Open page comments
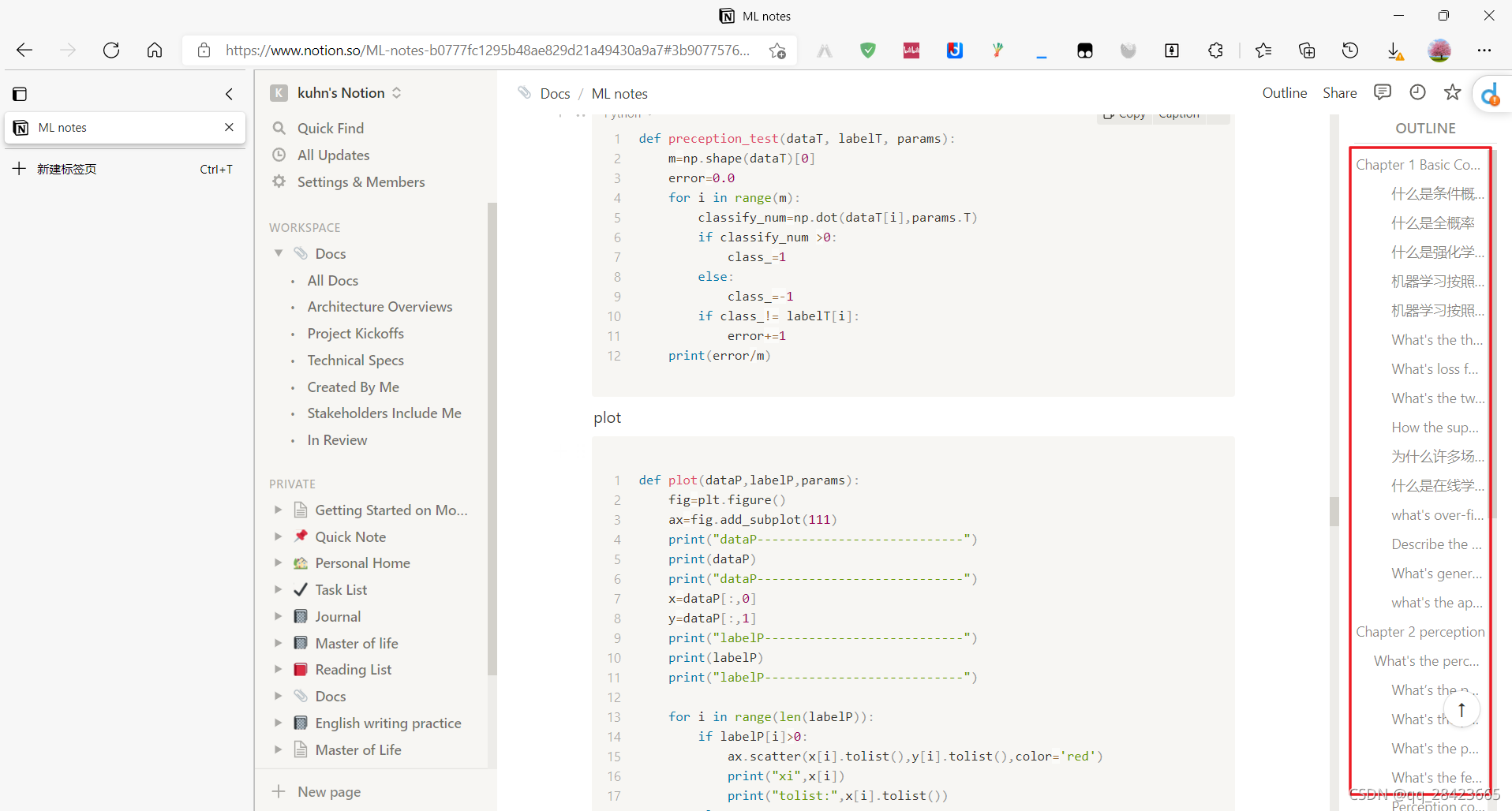Viewport: 1512px width, 811px height. pos(1382,92)
